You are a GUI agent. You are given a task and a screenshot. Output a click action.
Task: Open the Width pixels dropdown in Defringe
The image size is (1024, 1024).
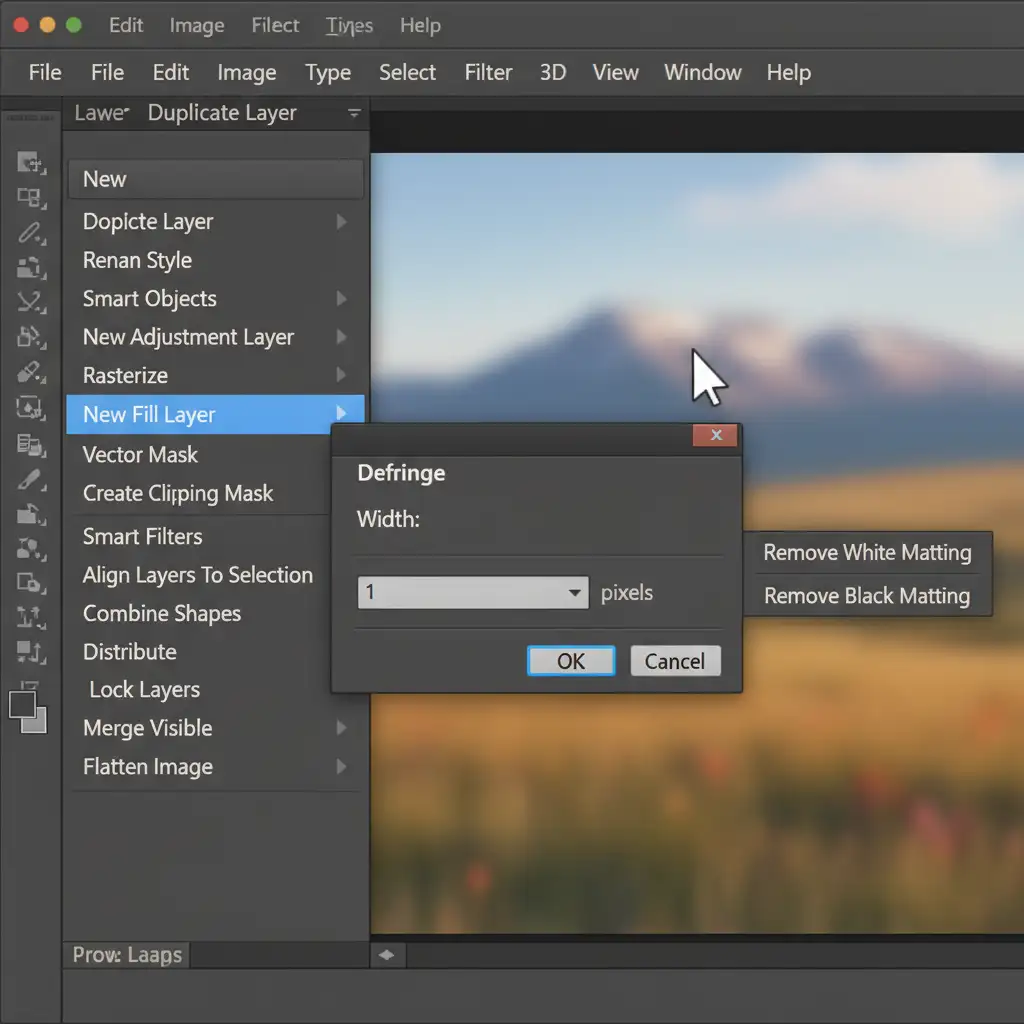click(574, 593)
